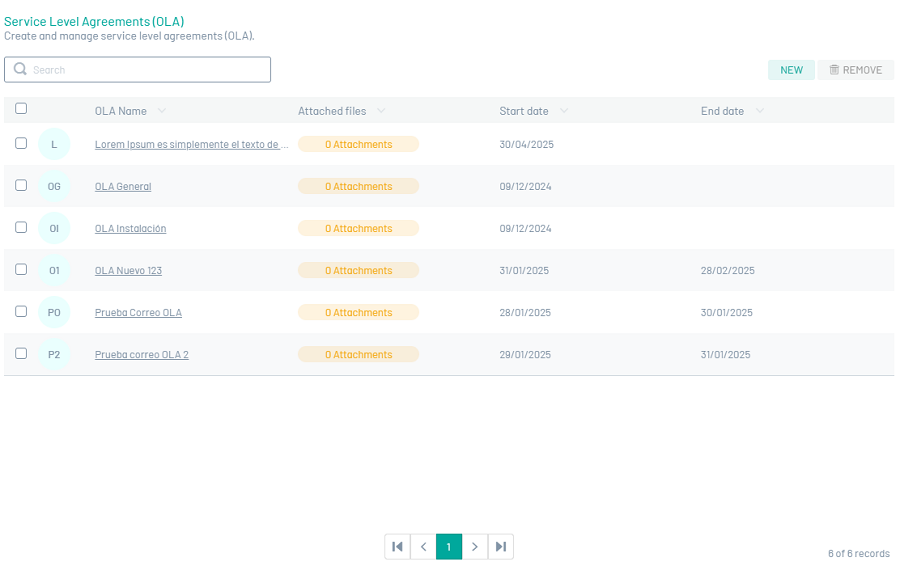
Task: Open the Start date column chevron
Action: 564,111
